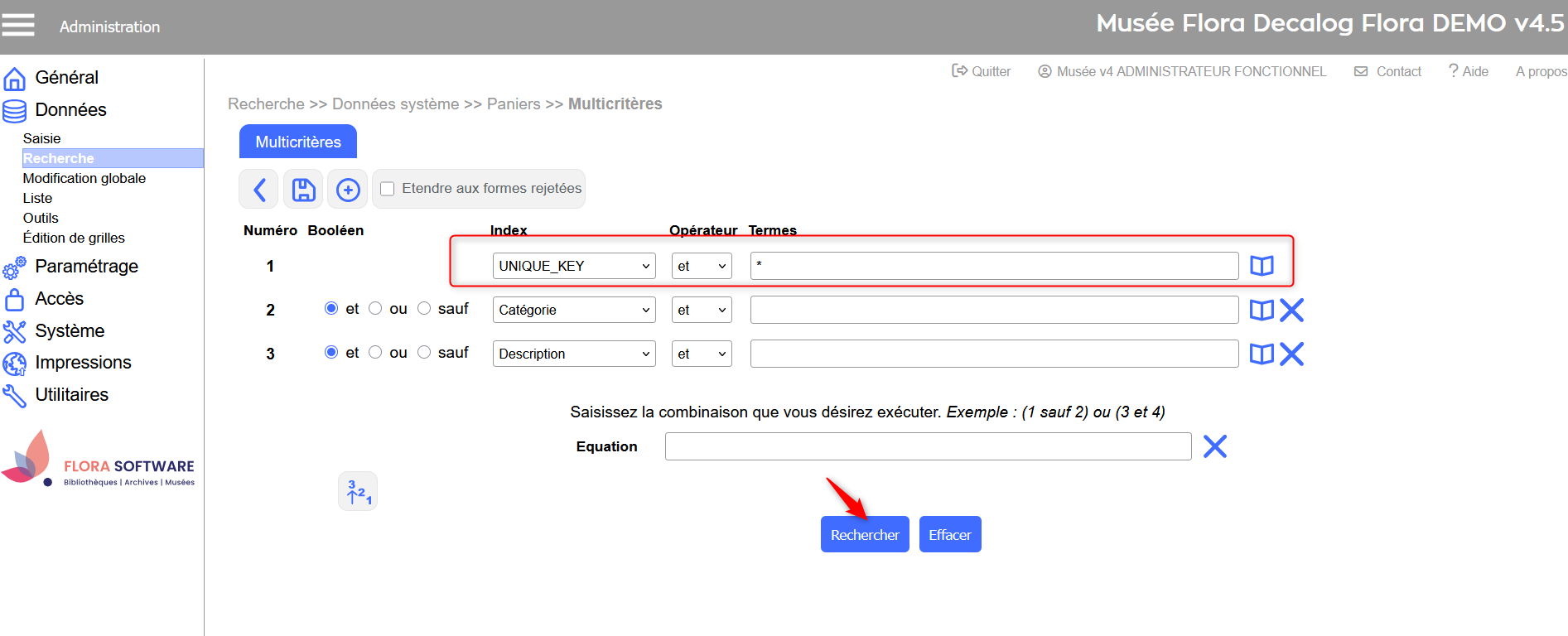
Task: Select the 'sauf' radio for row 3
Action: pos(424,353)
